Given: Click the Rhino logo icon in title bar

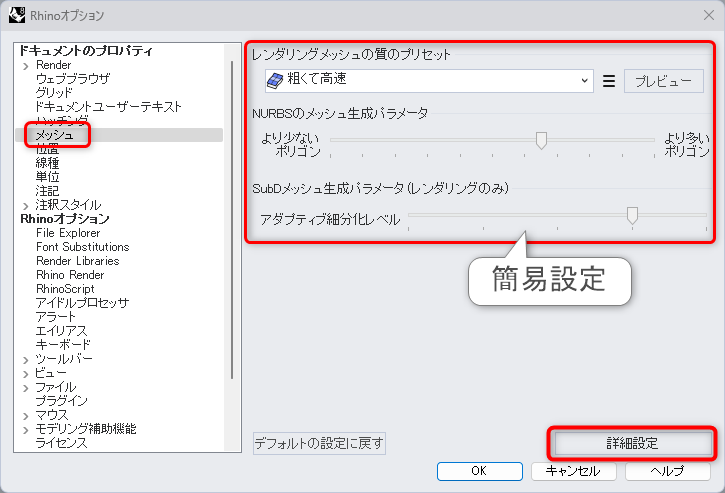Looking at the screenshot, I should click(17, 15).
